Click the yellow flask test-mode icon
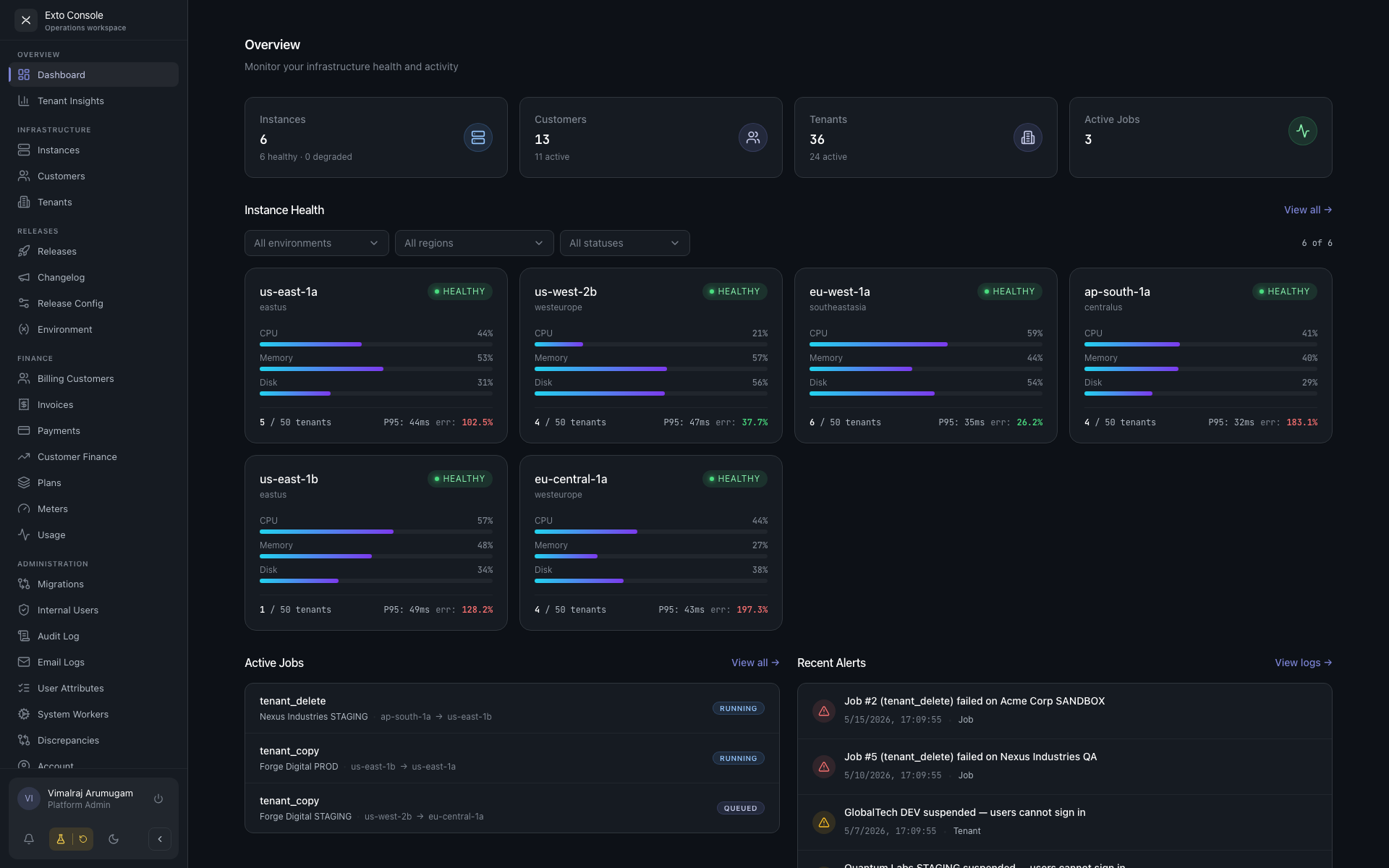Screen dimensions: 1389x868 tap(61, 839)
